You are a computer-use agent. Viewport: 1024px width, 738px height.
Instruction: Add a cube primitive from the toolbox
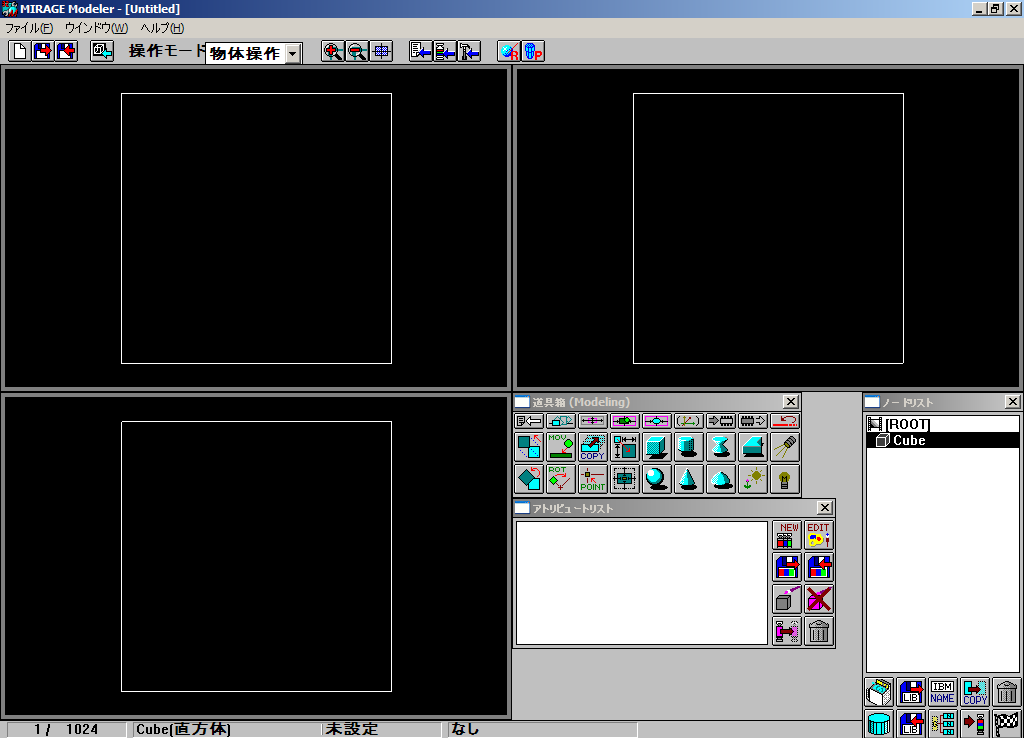656,447
